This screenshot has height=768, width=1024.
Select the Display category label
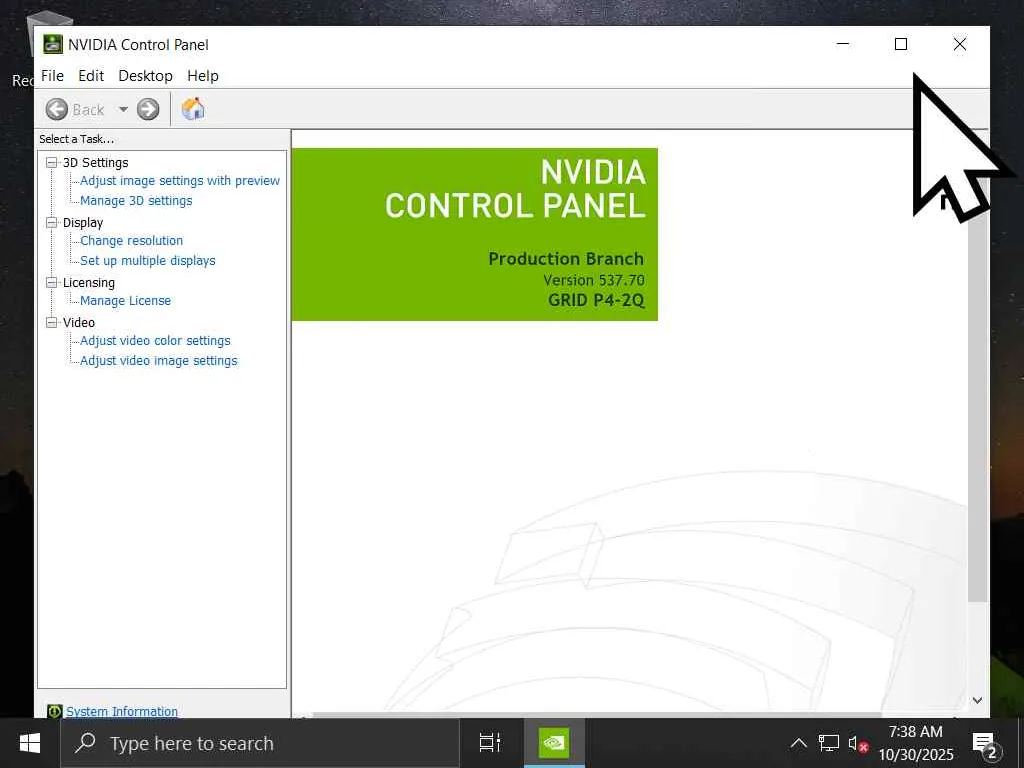83,223
